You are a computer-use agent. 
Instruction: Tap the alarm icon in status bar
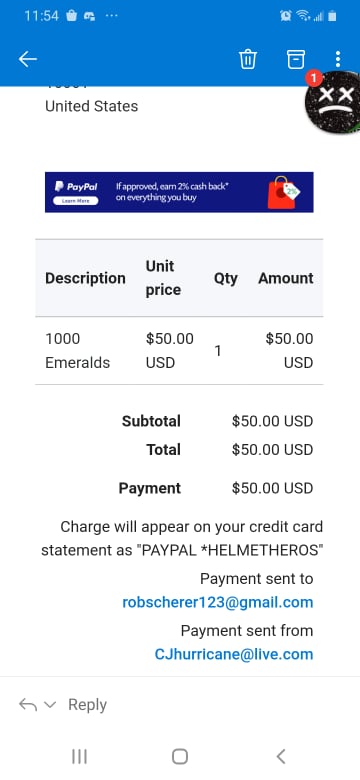286,16
